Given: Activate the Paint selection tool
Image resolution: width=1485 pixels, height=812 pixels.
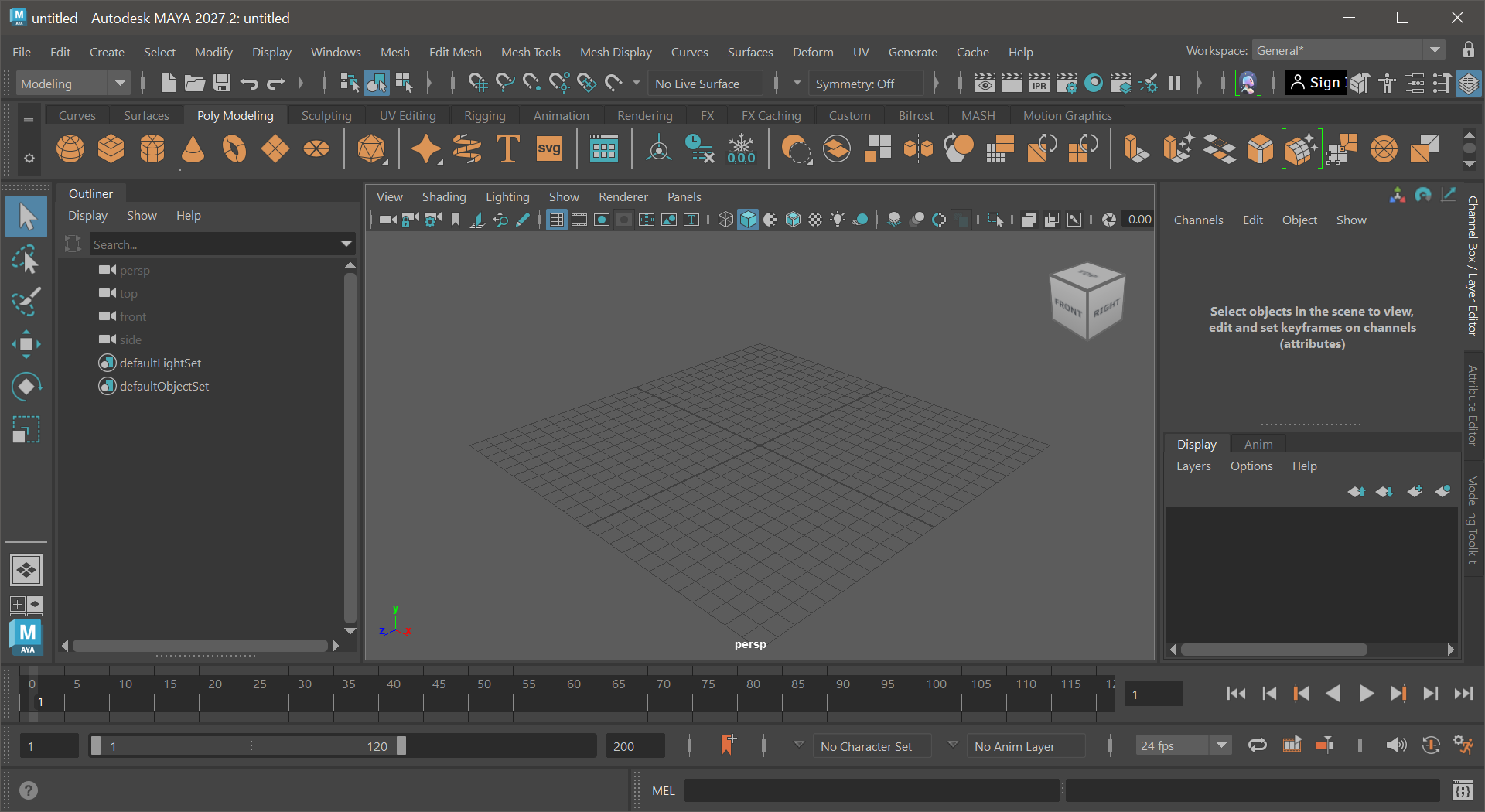Looking at the screenshot, I should click(x=26, y=302).
